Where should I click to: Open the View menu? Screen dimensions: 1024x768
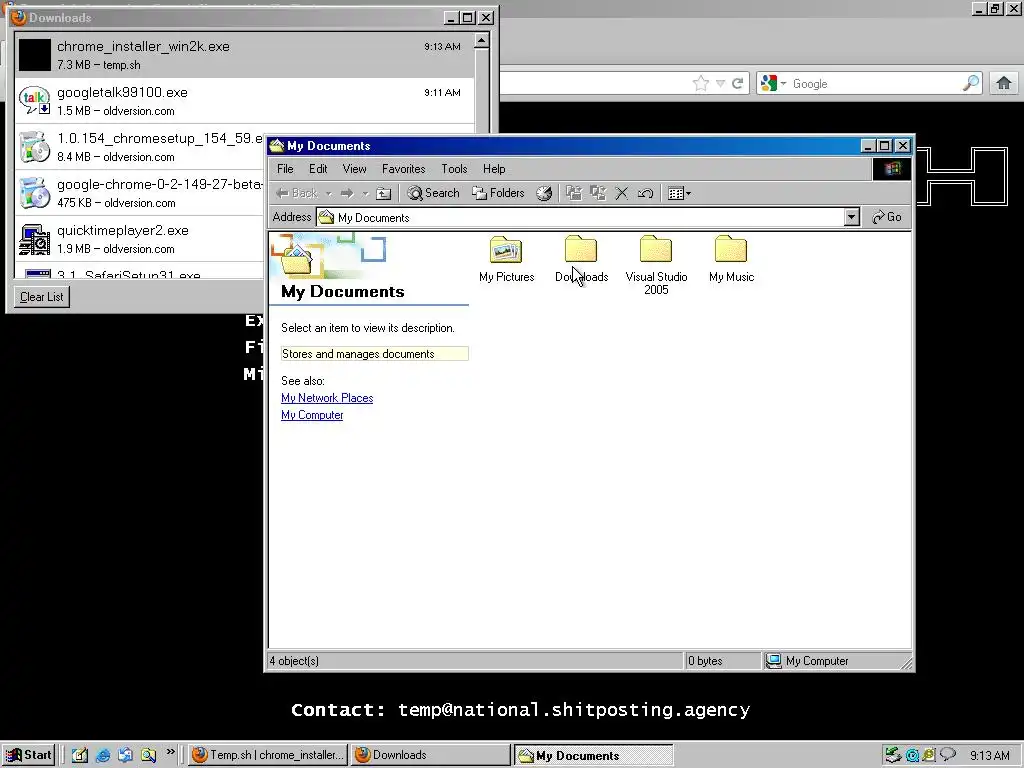(355, 169)
